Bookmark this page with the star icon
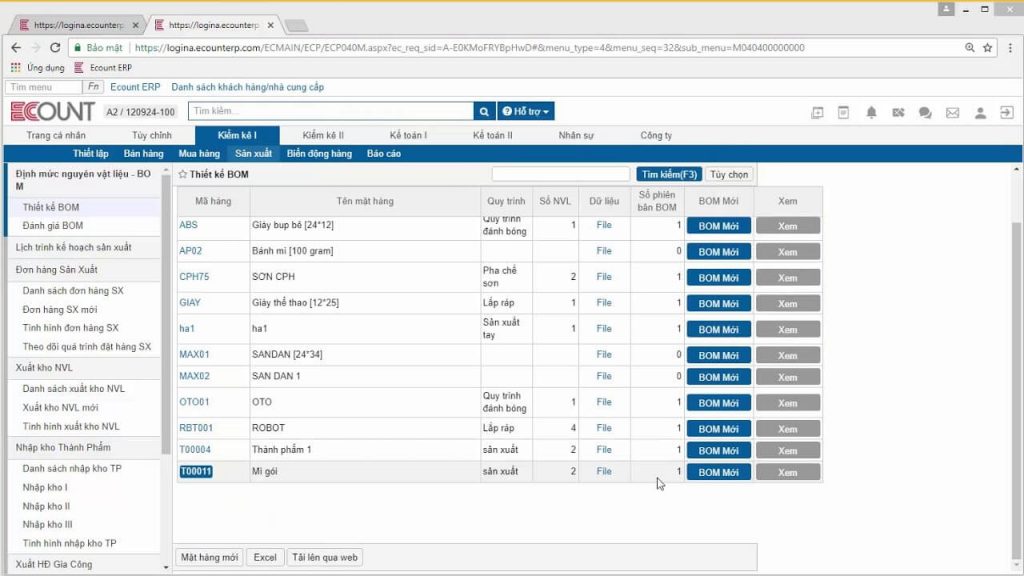 tap(987, 48)
